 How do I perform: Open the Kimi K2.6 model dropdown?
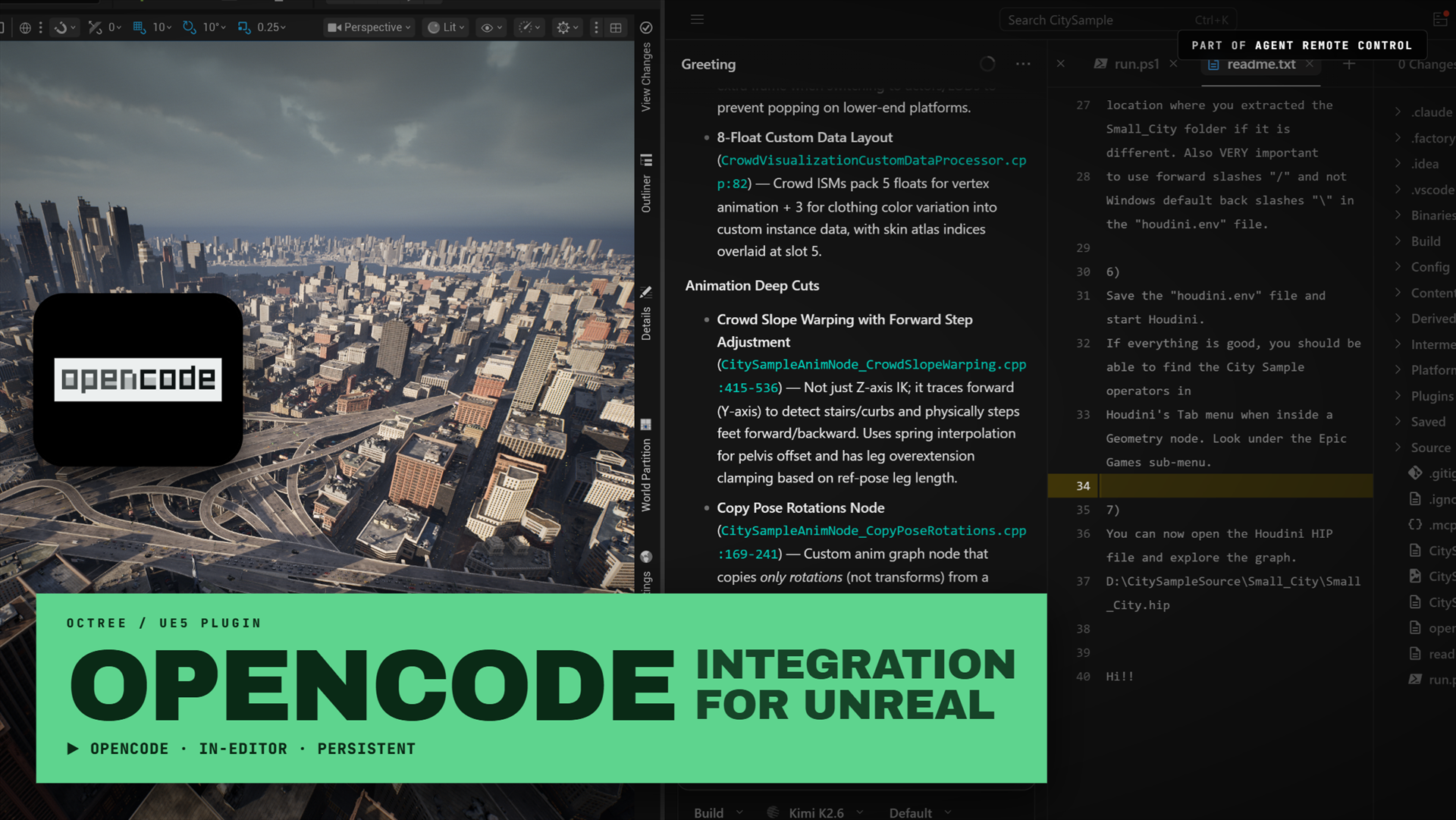coord(815,812)
